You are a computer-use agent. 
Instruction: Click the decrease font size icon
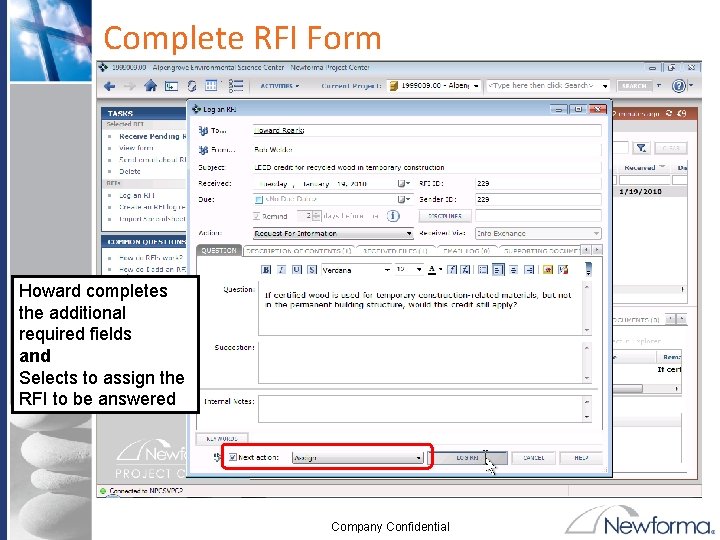coord(465,270)
